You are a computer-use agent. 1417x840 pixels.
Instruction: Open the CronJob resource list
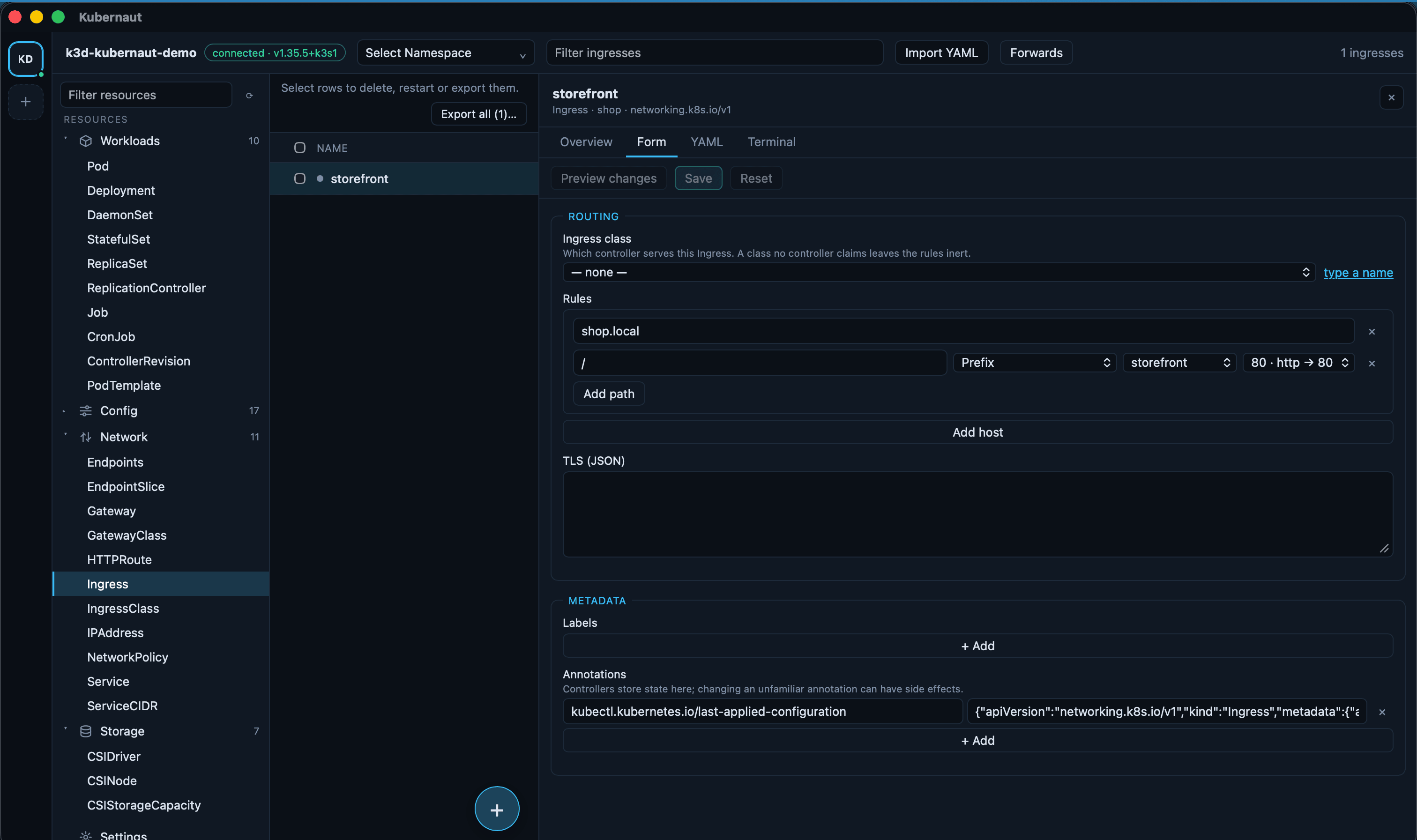coord(161,337)
